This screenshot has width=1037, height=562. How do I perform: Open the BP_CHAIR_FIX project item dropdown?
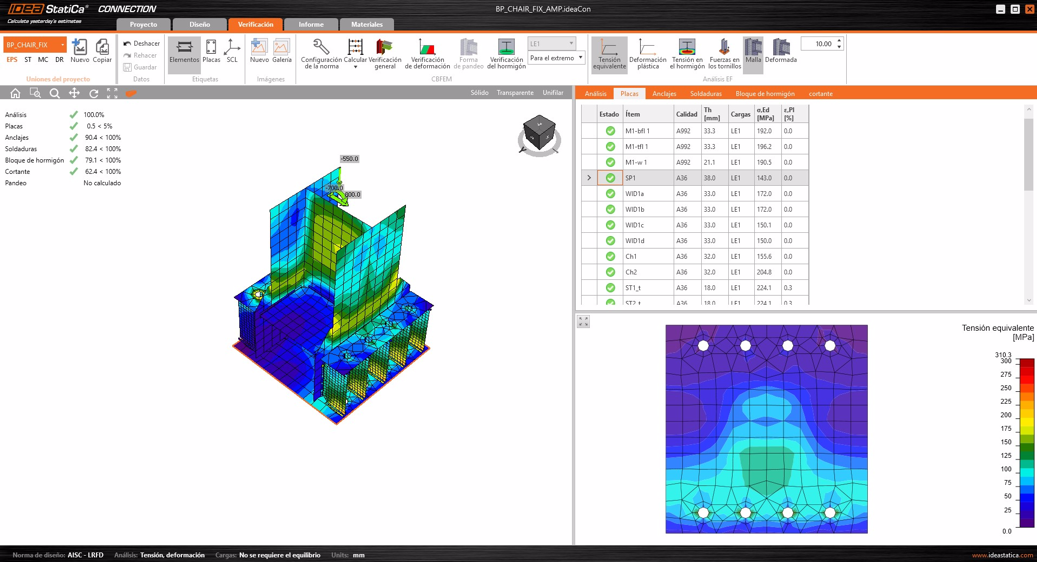(x=63, y=44)
